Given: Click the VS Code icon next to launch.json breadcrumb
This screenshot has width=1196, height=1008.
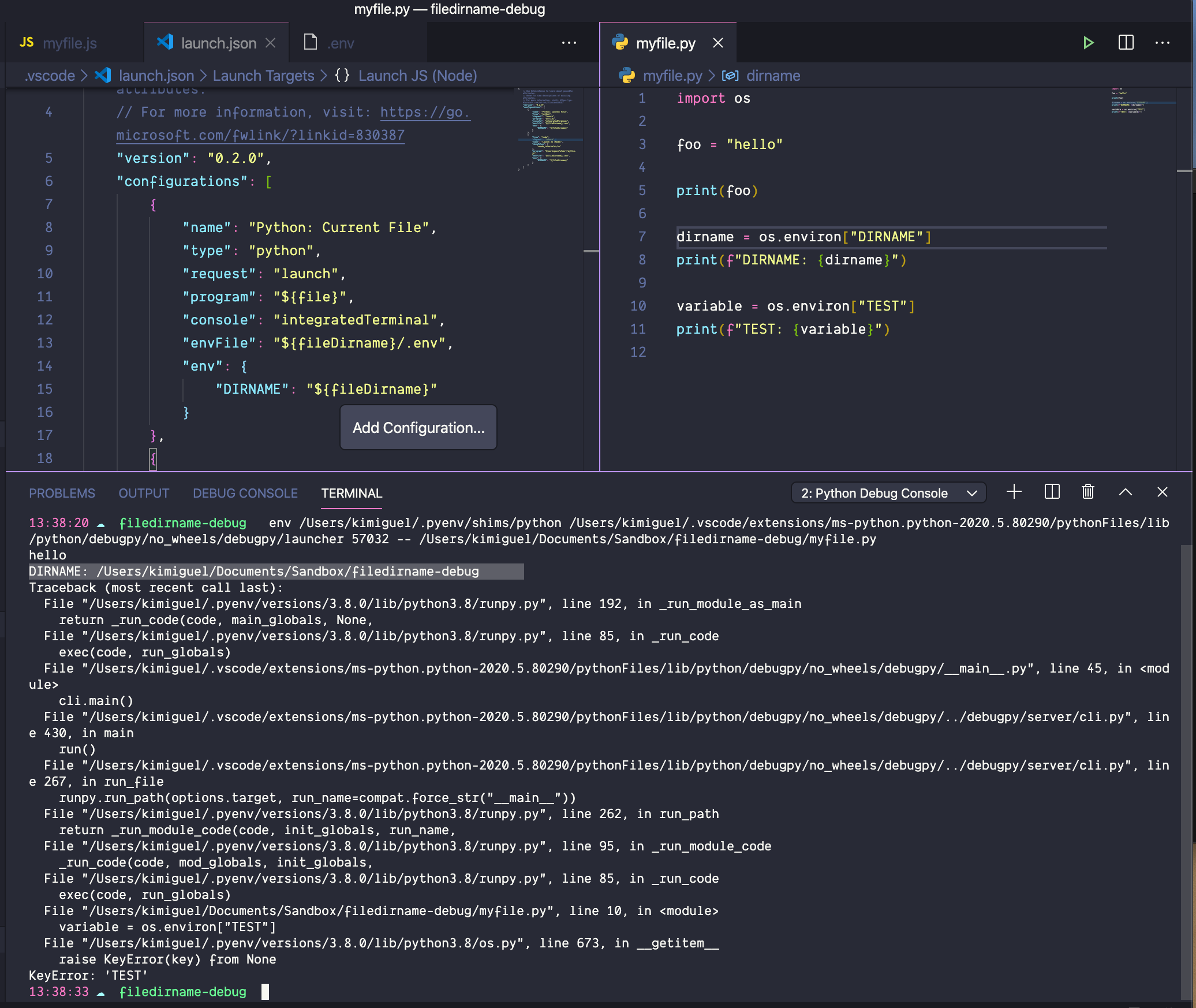Looking at the screenshot, I should click(x=102, y=75).
